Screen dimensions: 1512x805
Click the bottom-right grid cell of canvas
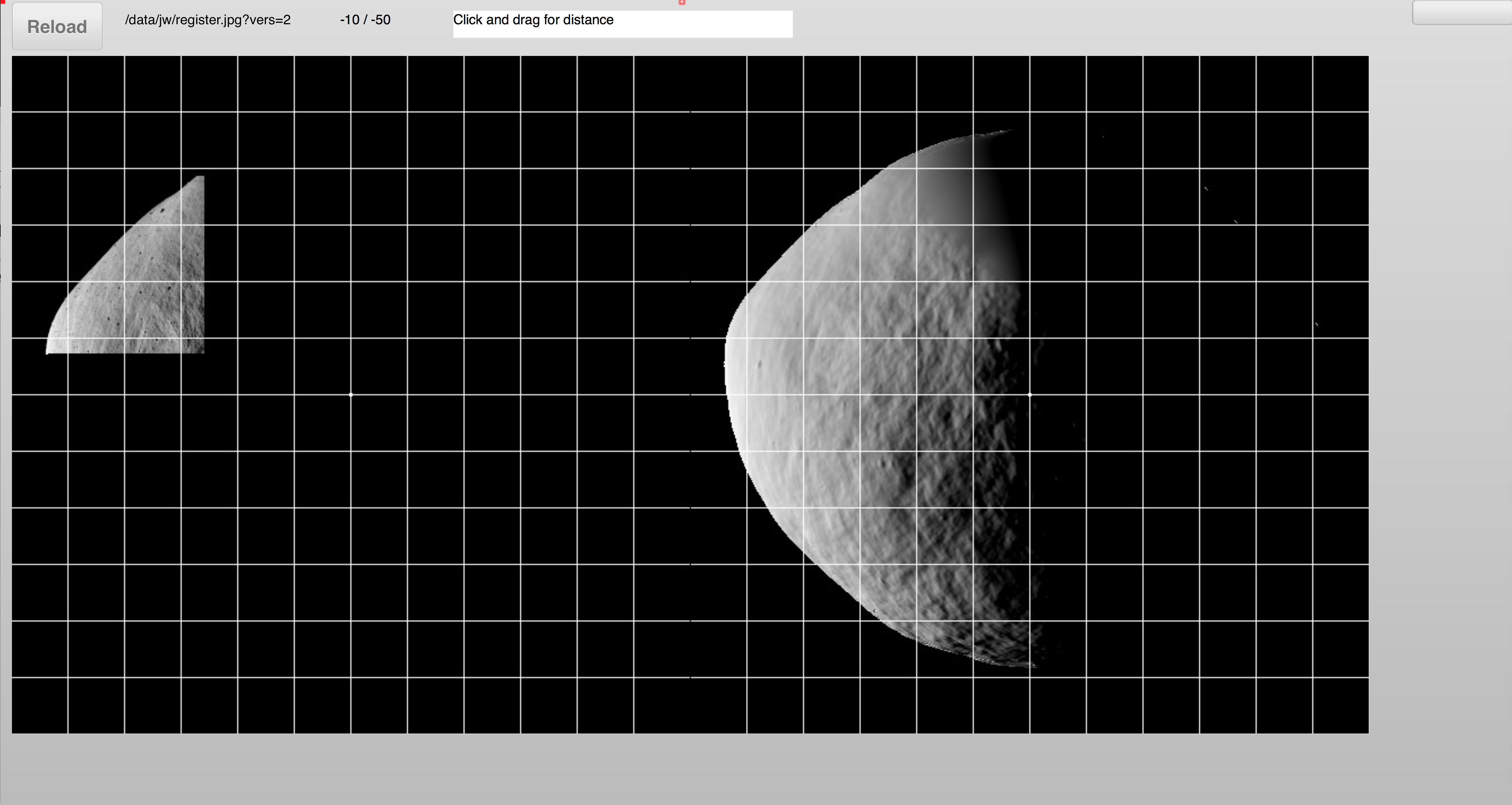(1341, 705)
